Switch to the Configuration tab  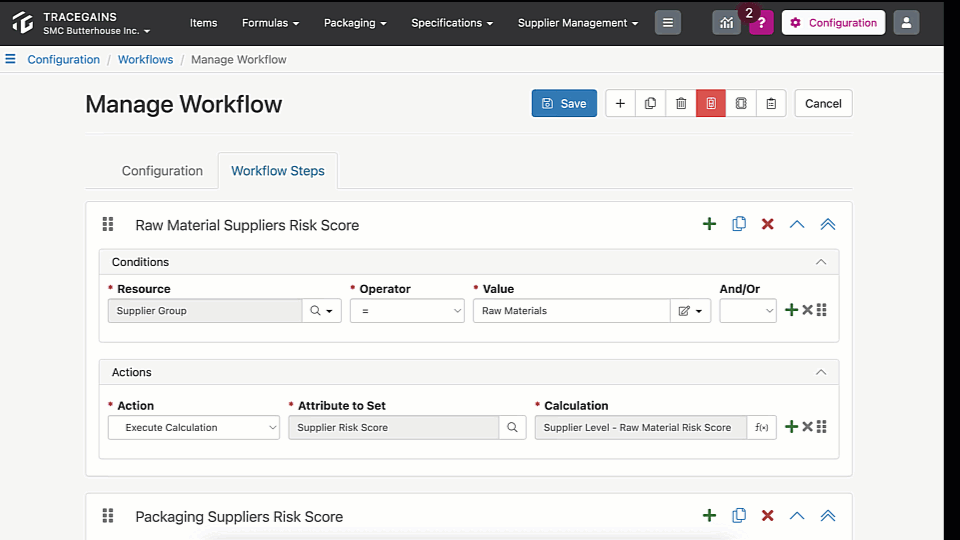(x=162, y=171)
